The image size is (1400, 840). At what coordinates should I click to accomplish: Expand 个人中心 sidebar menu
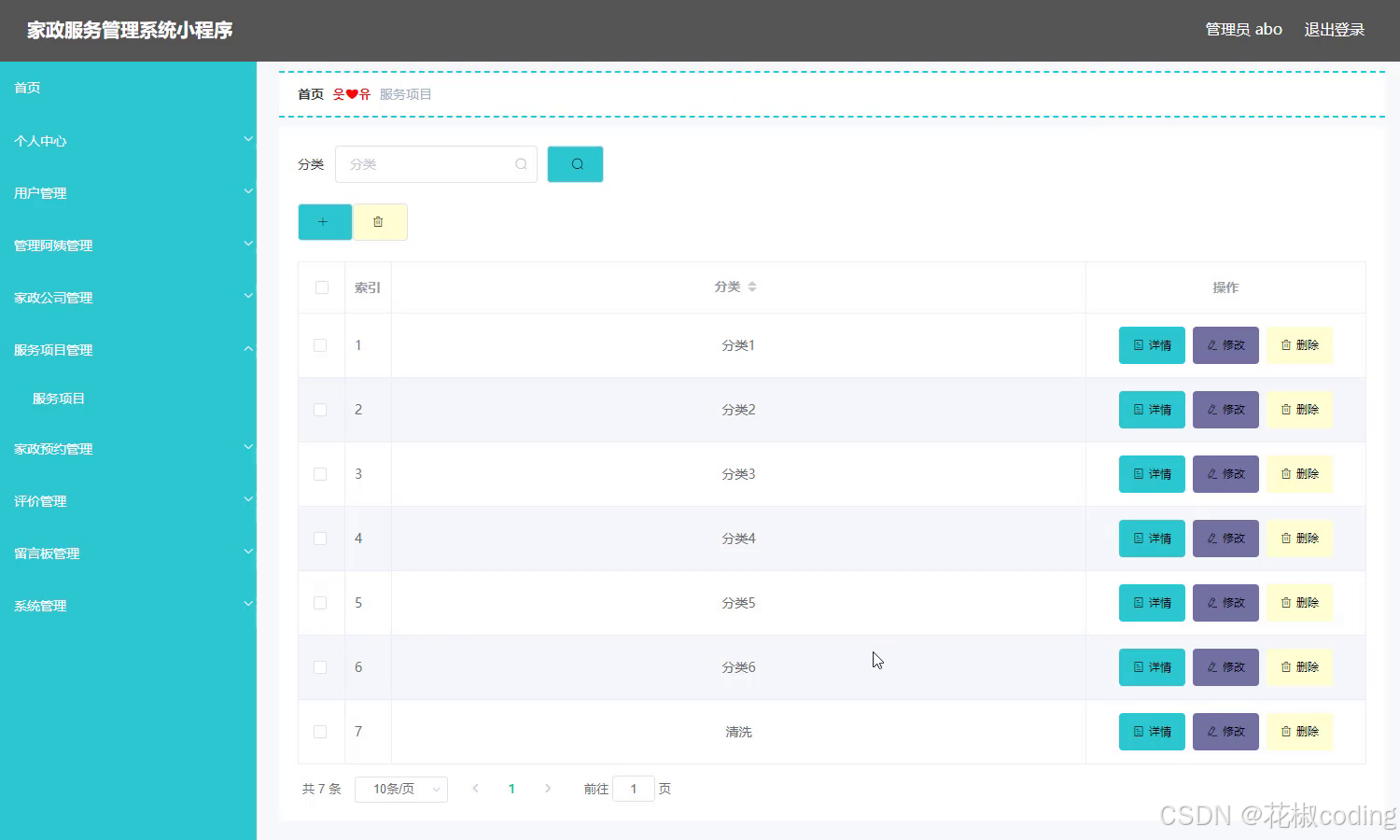tap(128, 141)
